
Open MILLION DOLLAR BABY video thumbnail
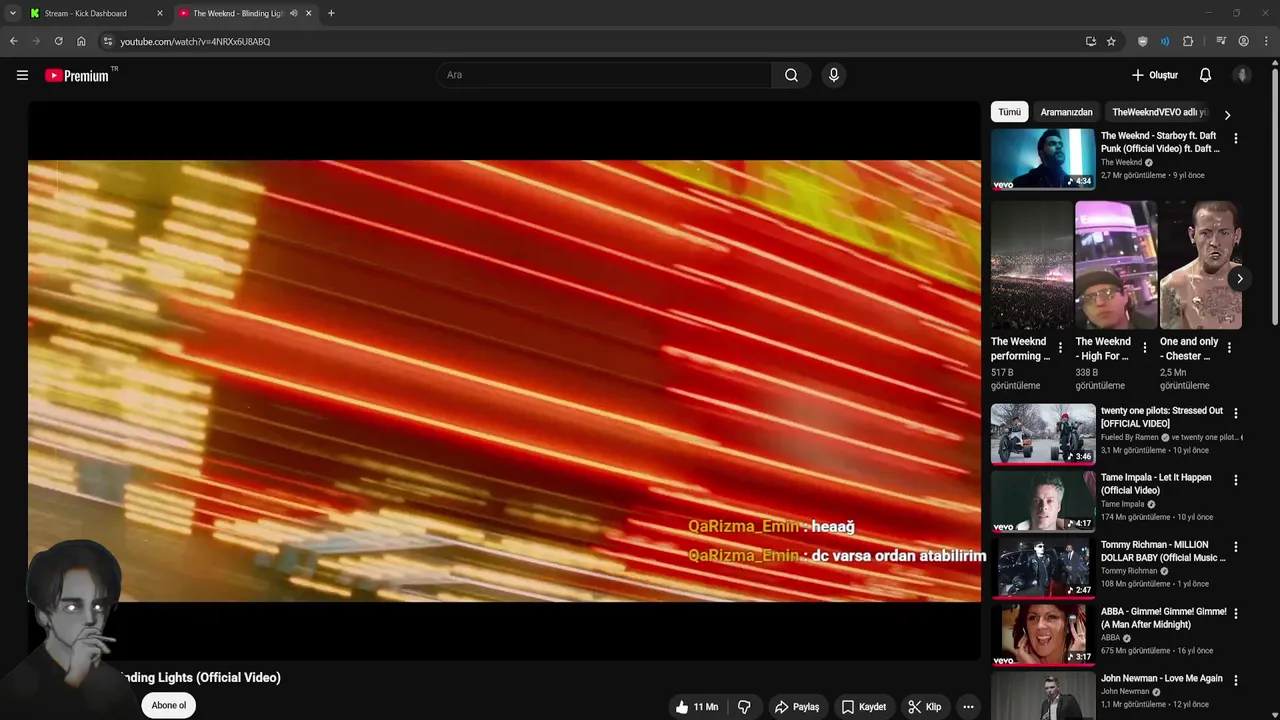click(x=1043, y=567)
